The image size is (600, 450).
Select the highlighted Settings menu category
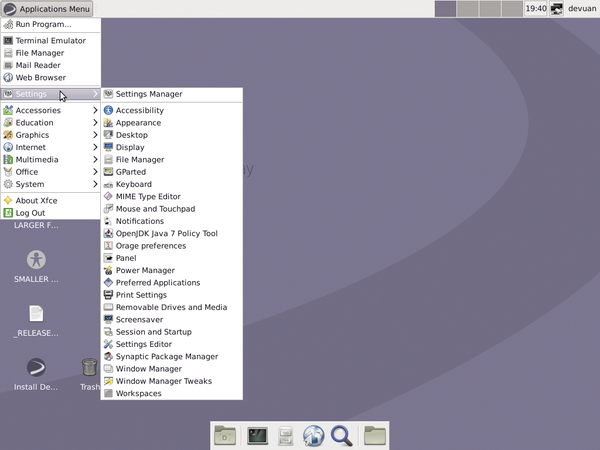click(x=51, y=94)
